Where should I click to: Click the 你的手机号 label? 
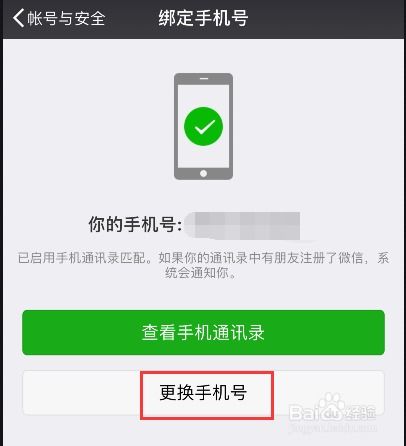tap(135, 224)
